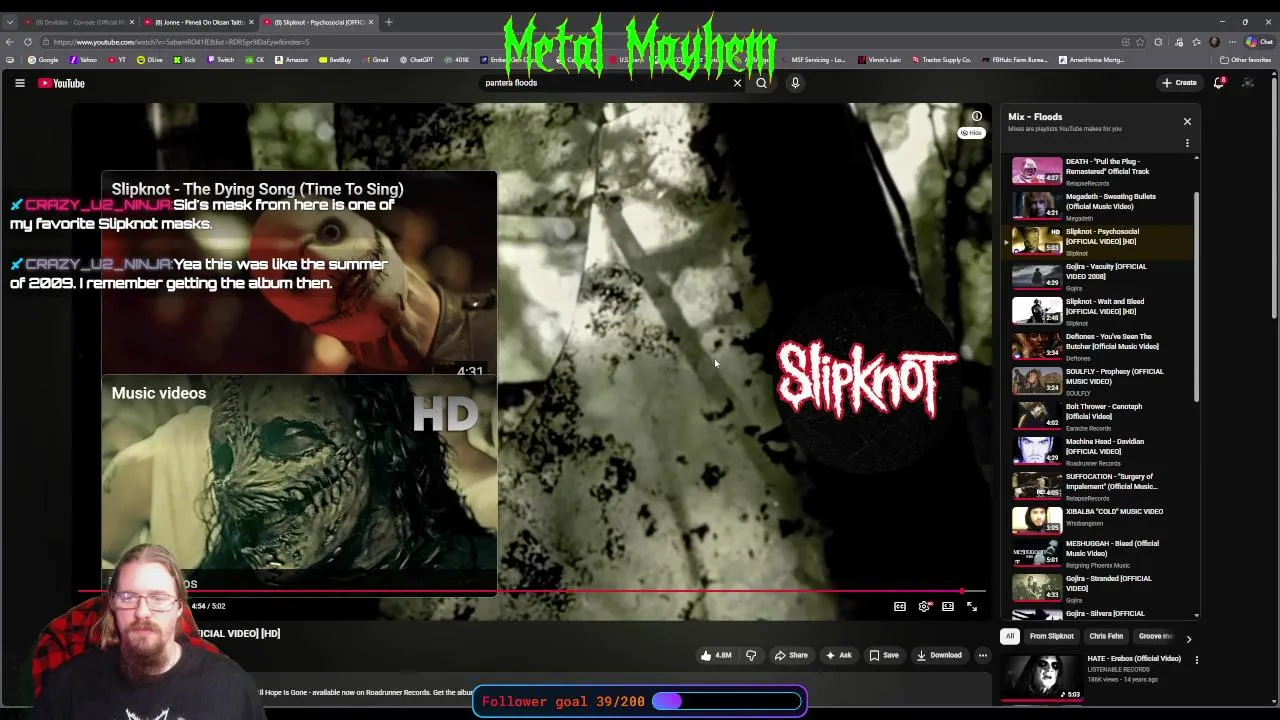The width and height of the screenshot is (1280, 720).
Task: Play Gojira - Vacuity playlist item
Action: 1100,276
